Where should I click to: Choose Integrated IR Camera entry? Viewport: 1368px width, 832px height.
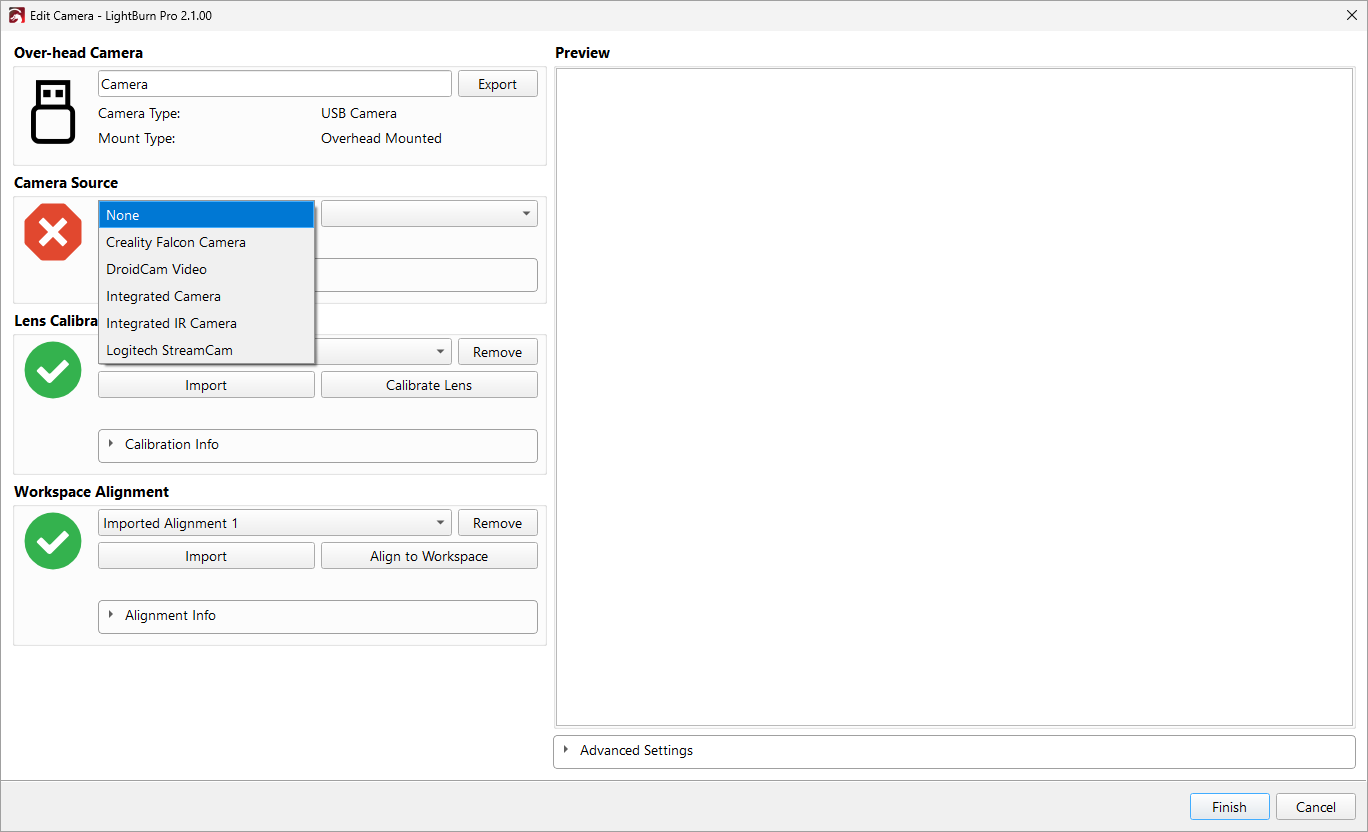[206, 323]
